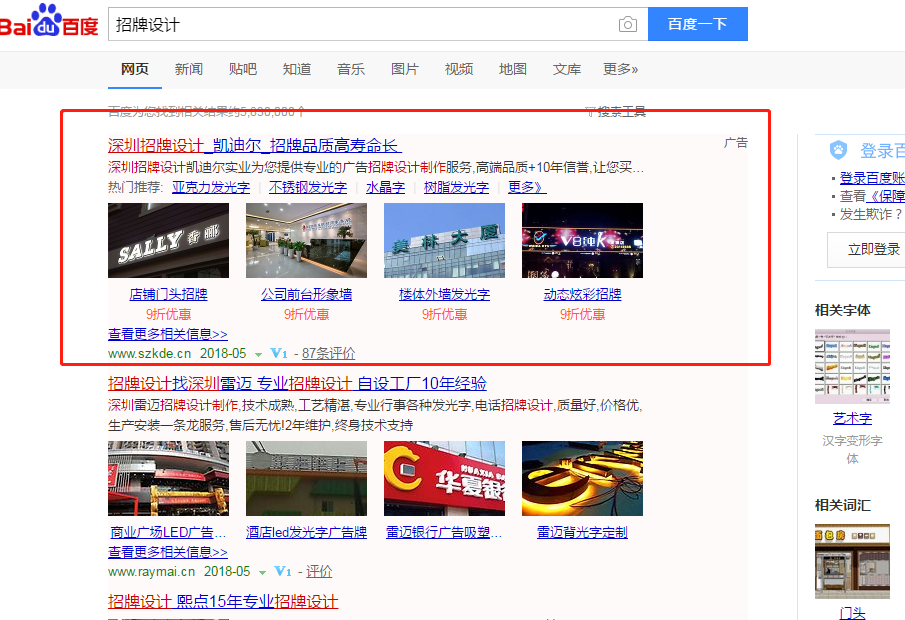
Task: Open 评价 link for raymai.cn
Action: tap(319, 572)
